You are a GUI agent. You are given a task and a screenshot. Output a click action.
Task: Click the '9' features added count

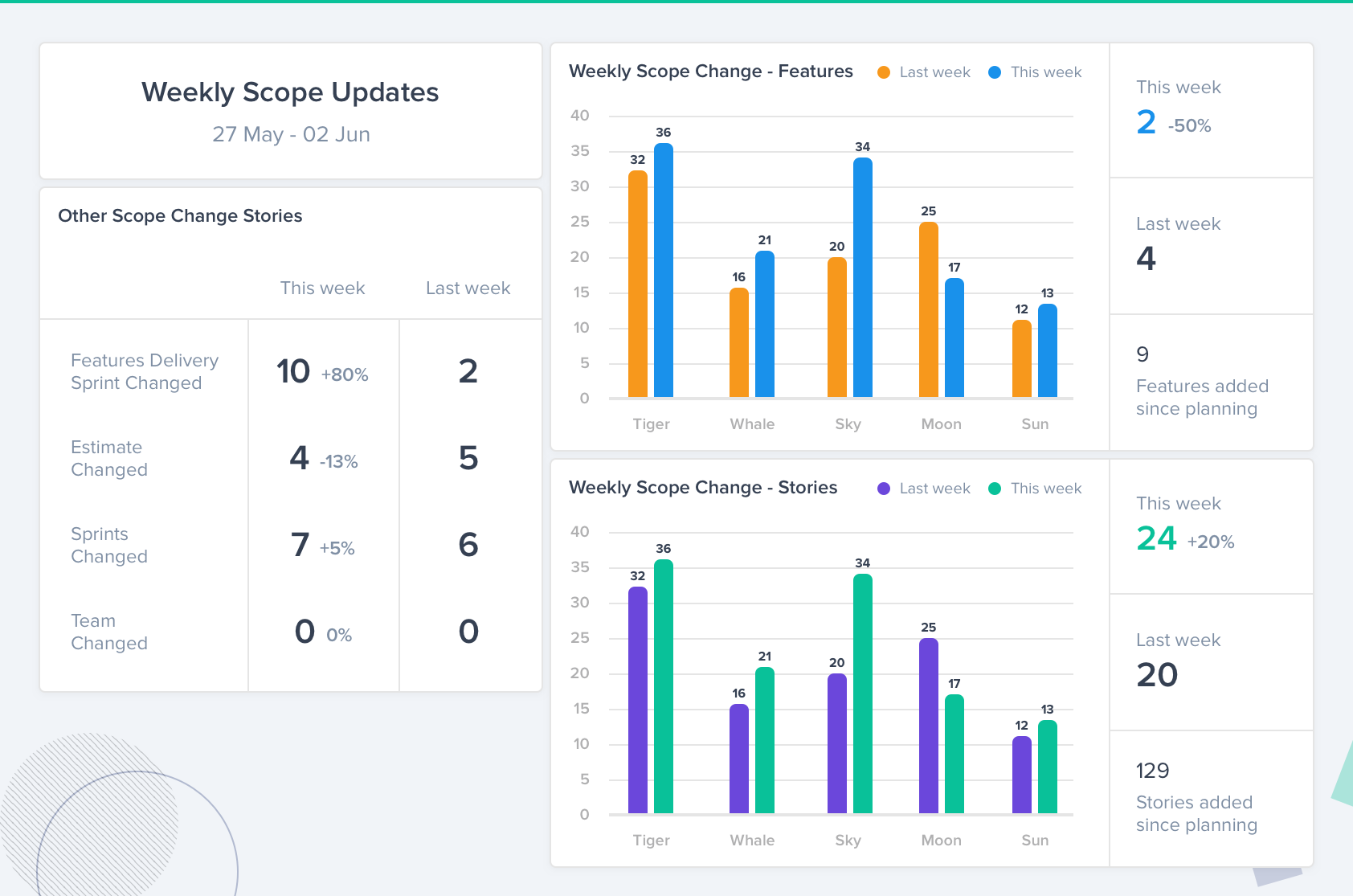point(1142,354)
